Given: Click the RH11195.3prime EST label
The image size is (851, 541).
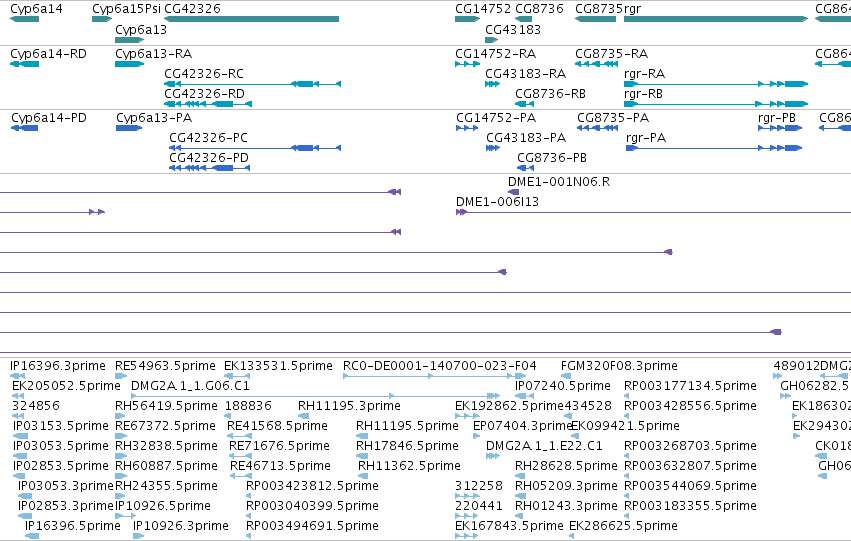Looking at the screenshot, I should pos(350,406).
